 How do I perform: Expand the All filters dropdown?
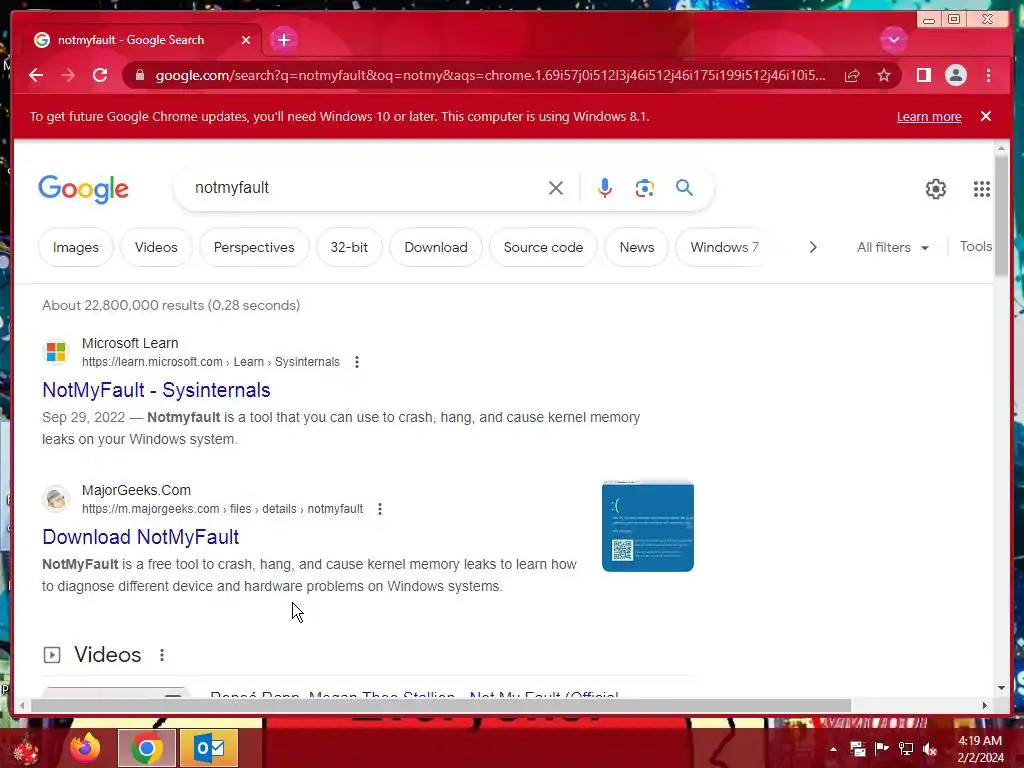pos(893,248)
